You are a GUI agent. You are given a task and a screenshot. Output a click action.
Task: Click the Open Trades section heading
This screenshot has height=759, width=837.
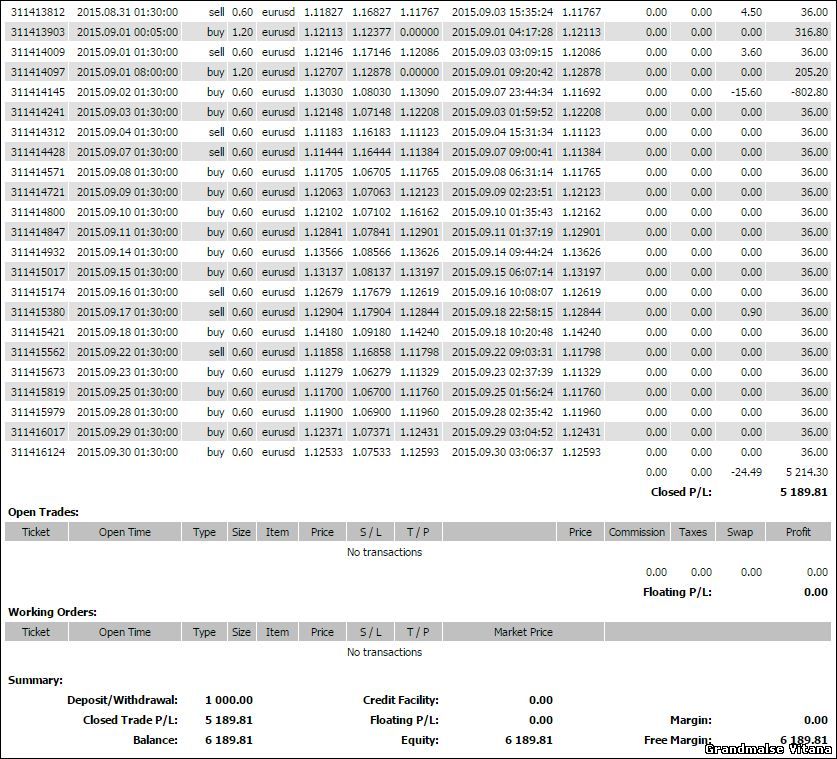click(x=43, y=512)
